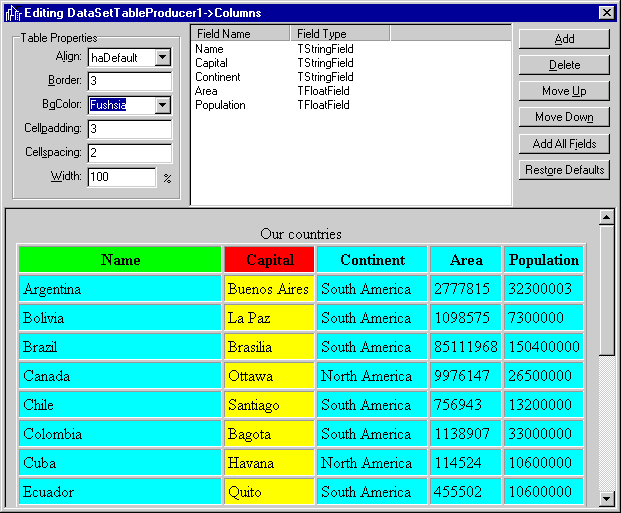This screenshot has height=513, width=621.
Task: Click the red Capital header cell
Action: [270, 260]
